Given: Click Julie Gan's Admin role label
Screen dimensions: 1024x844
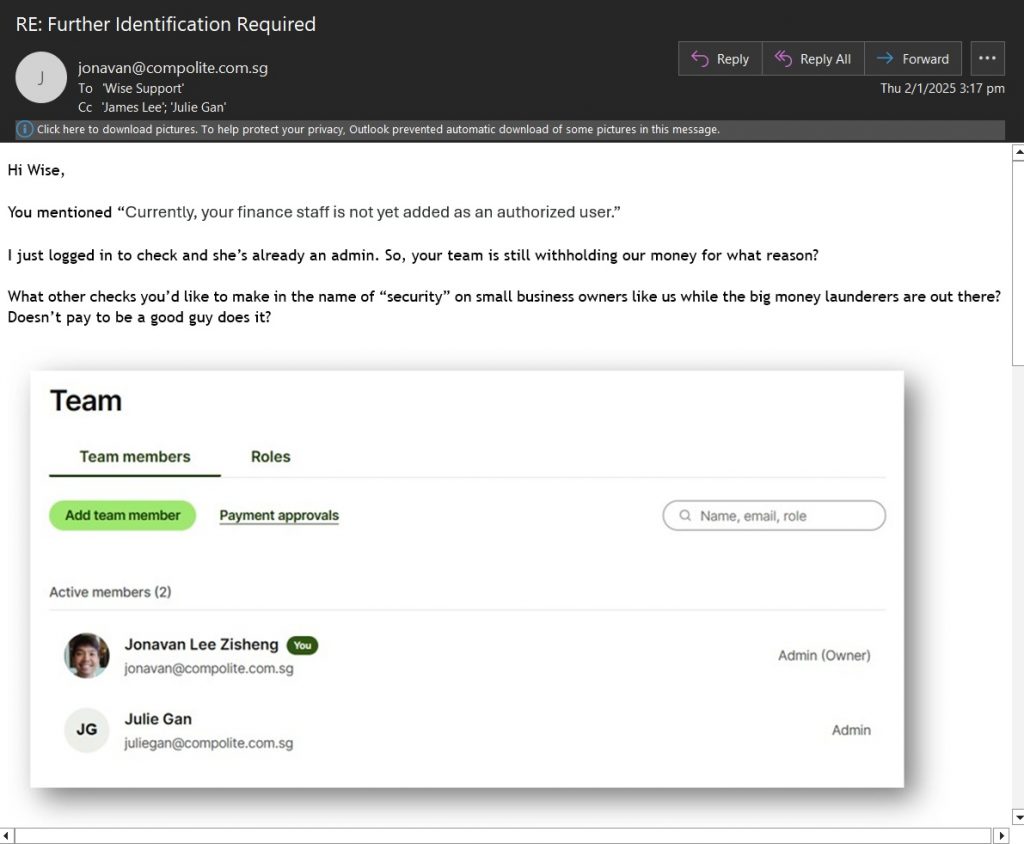Looking at the screenshot, I should [x=851, y=730].
